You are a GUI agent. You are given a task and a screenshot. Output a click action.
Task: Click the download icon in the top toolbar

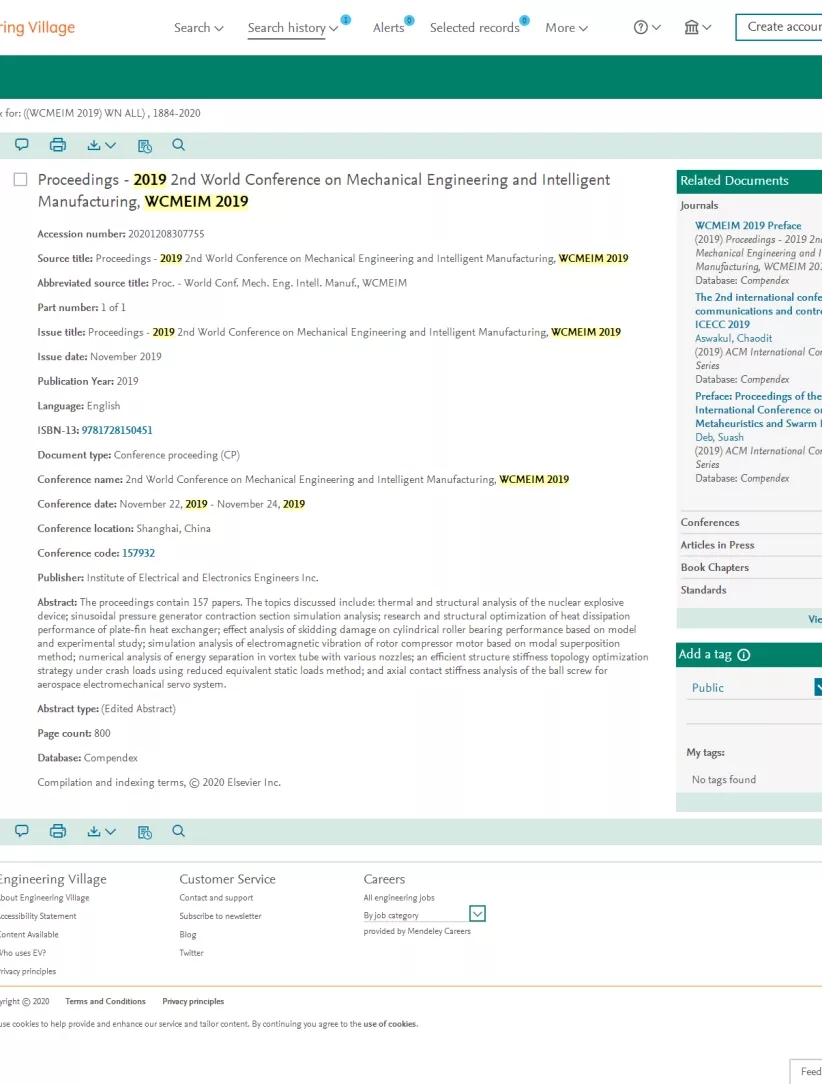[94, 145]
